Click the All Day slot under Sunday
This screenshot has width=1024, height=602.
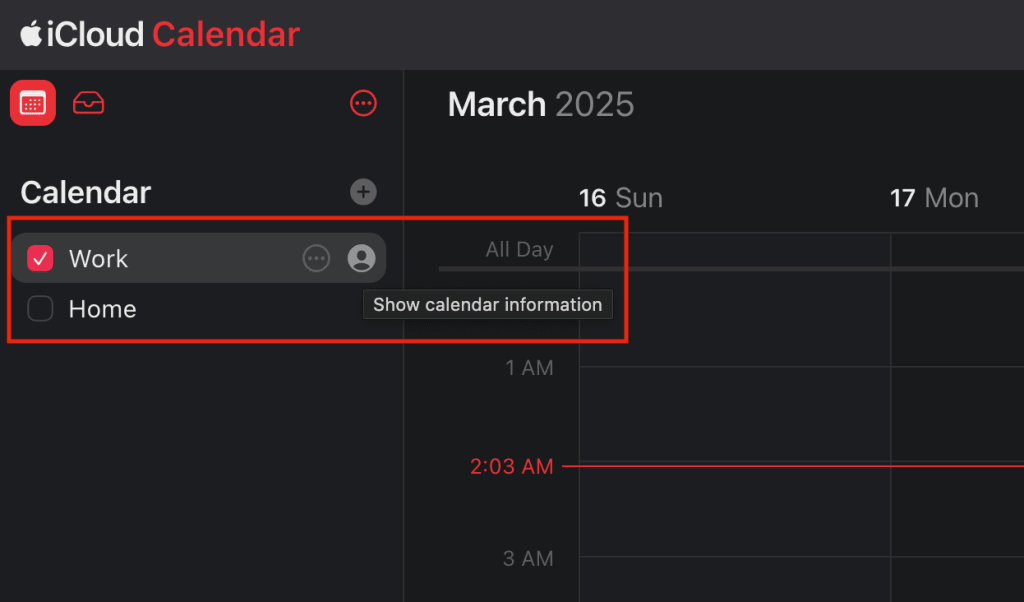(735, 250)
